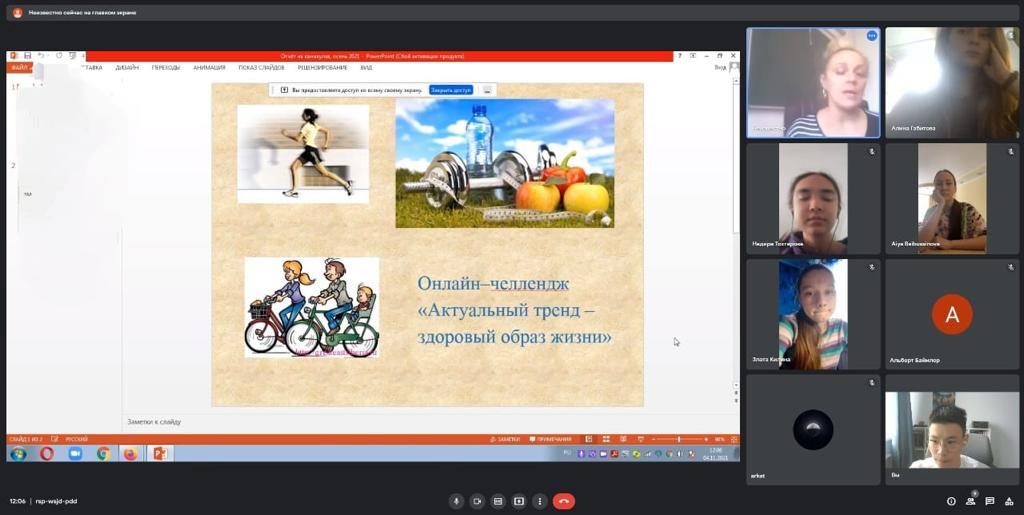The height and width of the screenshot is (515, 1024).
Task: Open the chat panel icon
Action: (x=989, y=501)
